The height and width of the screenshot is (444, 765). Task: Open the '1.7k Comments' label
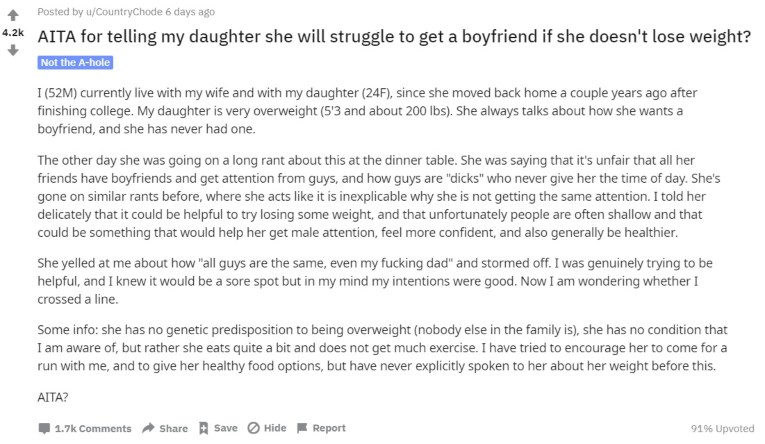point(93,428)
